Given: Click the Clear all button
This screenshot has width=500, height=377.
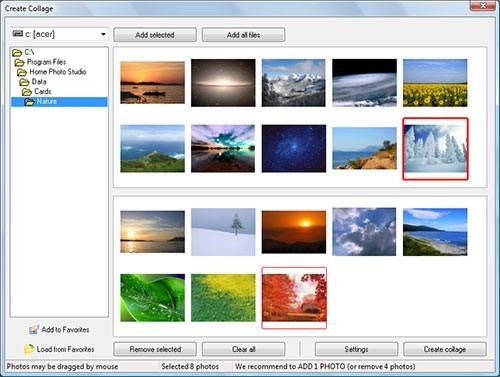Looking at the screenshot, I should pyautogui.click(x=243, y=349).
